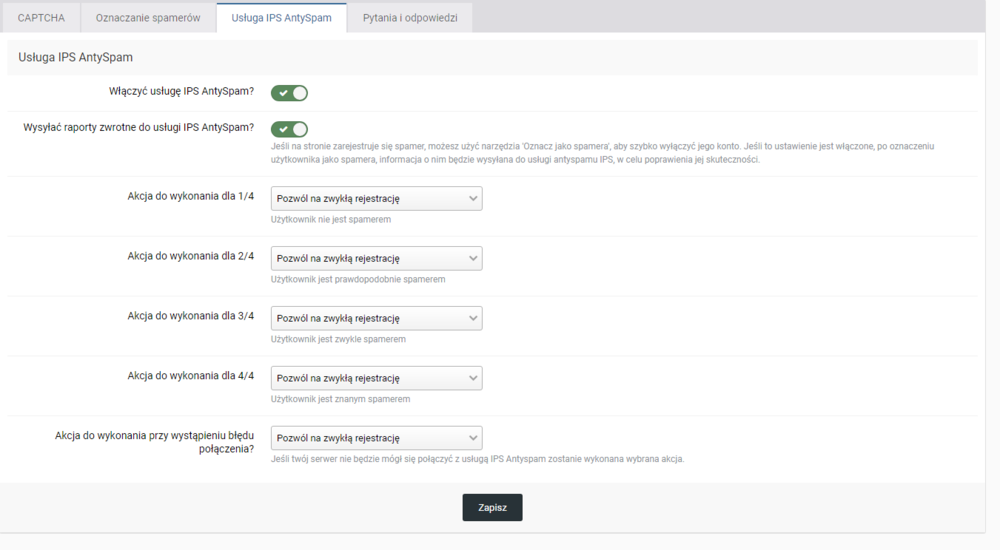Image resolution: width=1000 pixels, height=550 pixels.
Task: Expand the Akcja do wykonania dla 2/4 dropdown
Action: point(376,259)
